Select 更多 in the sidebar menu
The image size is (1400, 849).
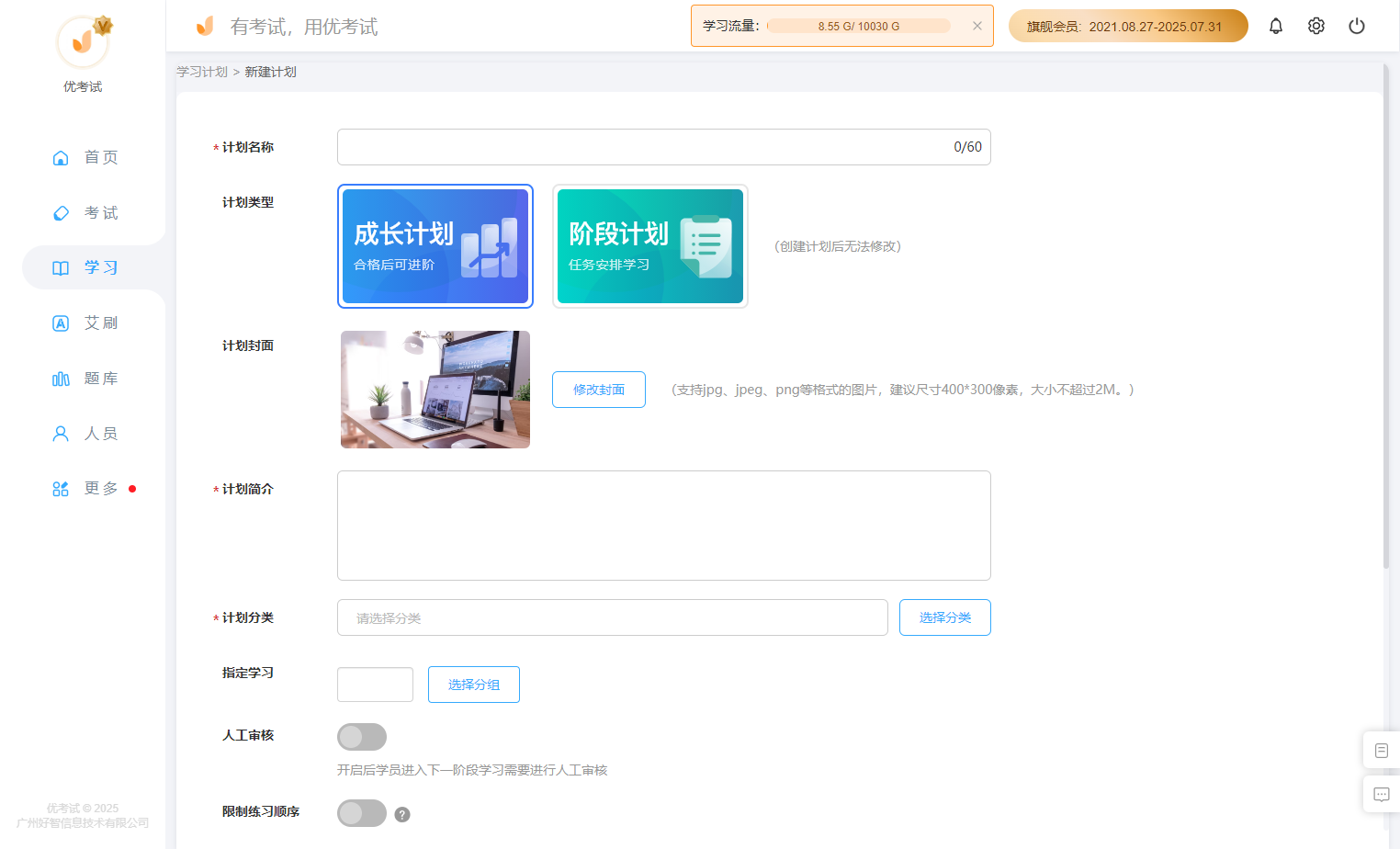point(101,489)
